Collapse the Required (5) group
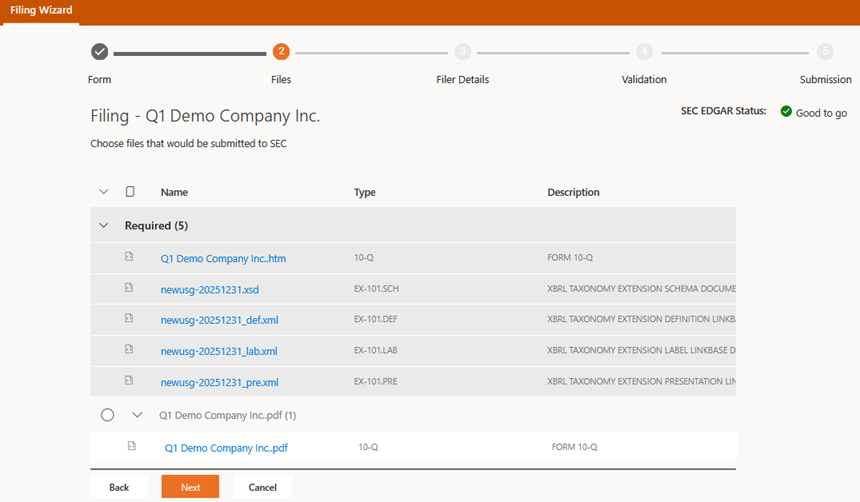Viewport: 860px width, 502px height. tap(104, 225)
